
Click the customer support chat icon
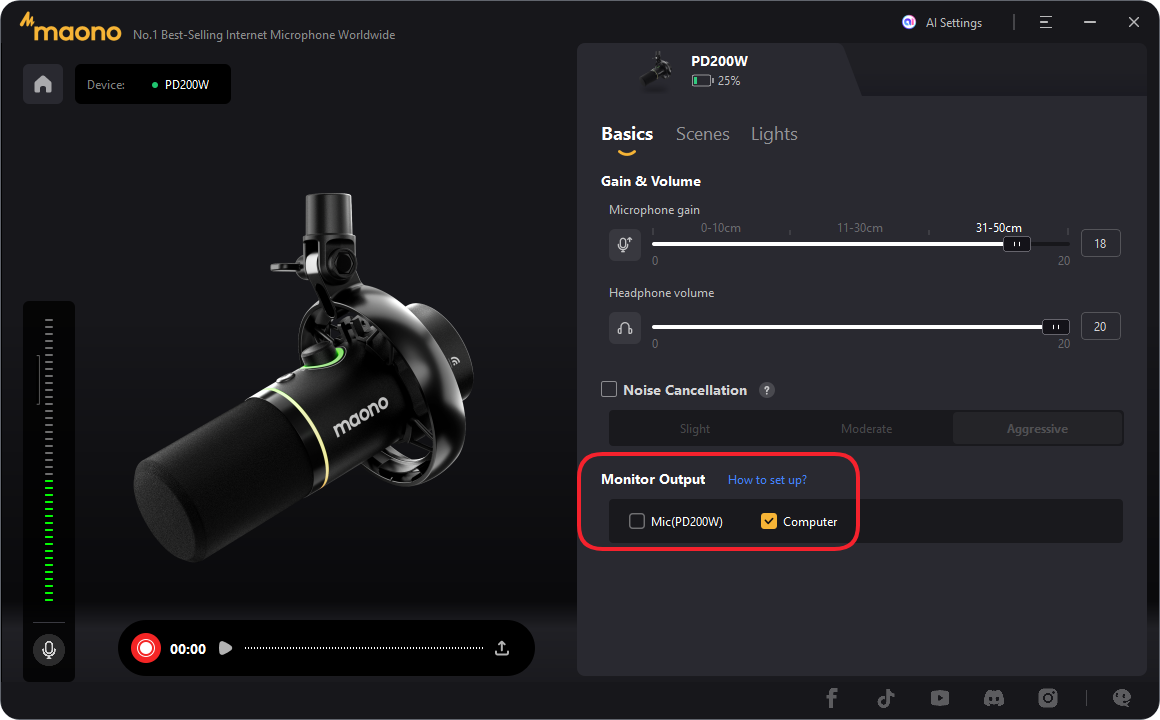[x=1121, y=698]
